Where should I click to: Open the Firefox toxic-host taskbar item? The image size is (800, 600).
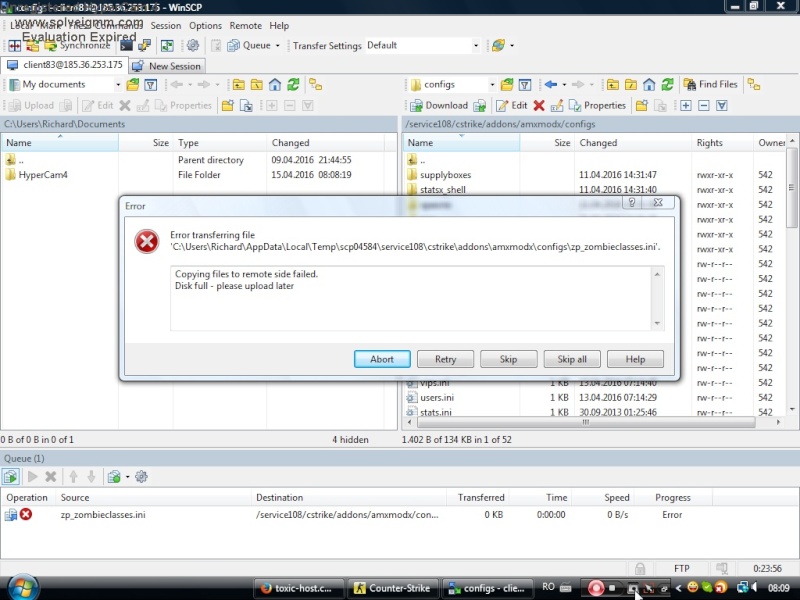tap(298, 588)
